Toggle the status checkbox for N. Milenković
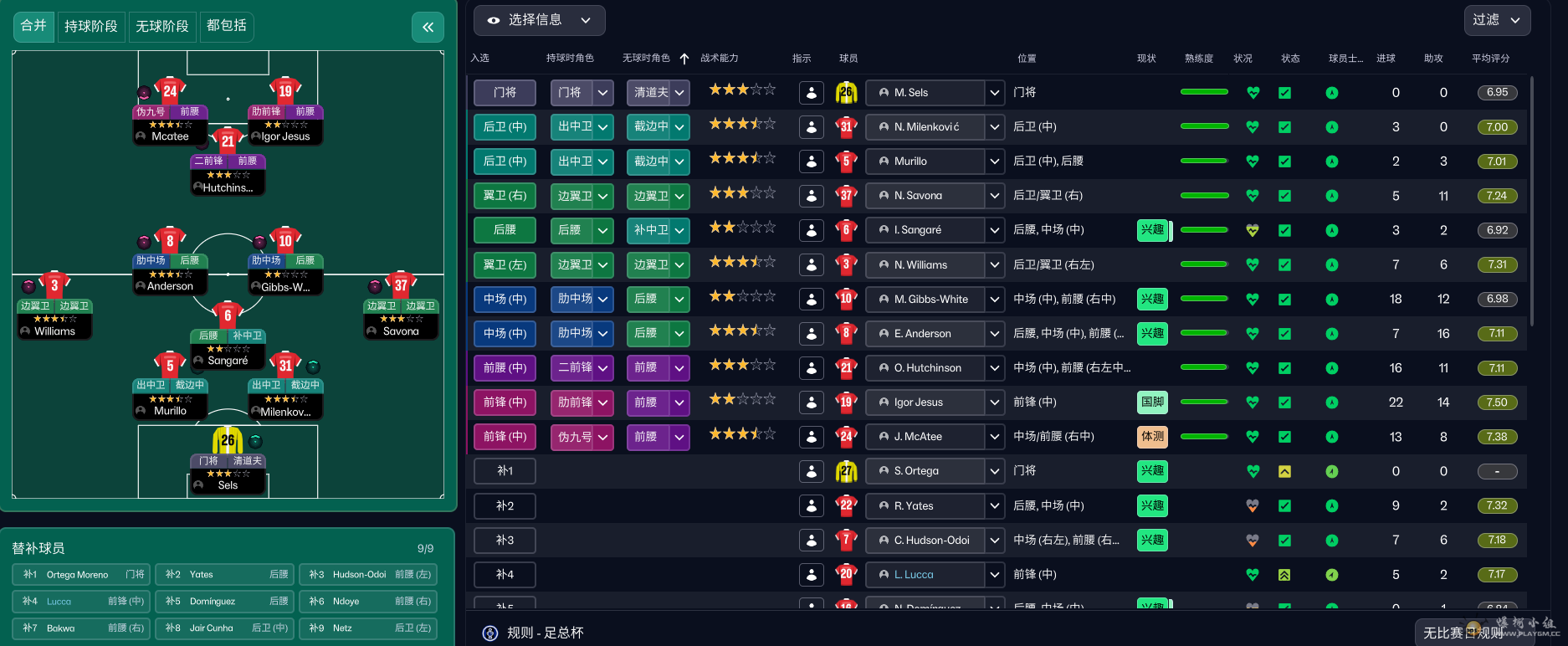 tap(1284, 127)
